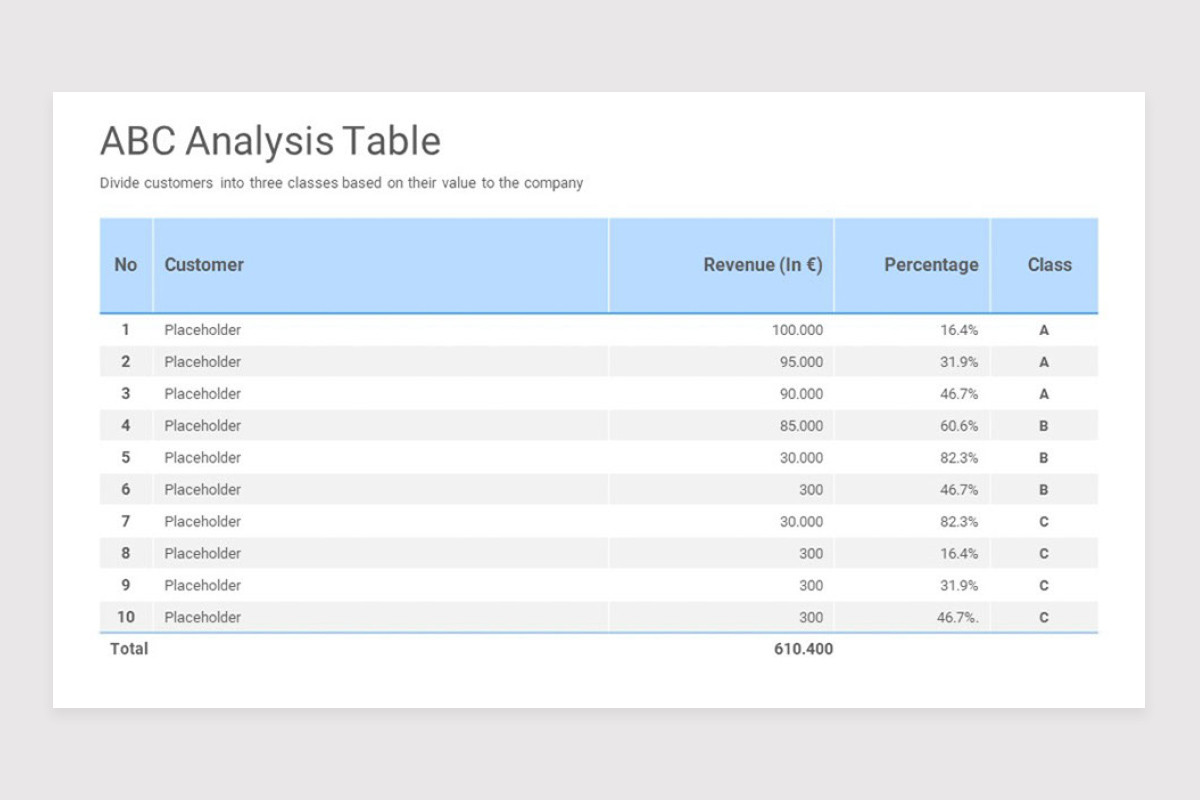Select the No column header
Image resolution: width=1200 pixels, height=800 pixels.
click(126, 265)
